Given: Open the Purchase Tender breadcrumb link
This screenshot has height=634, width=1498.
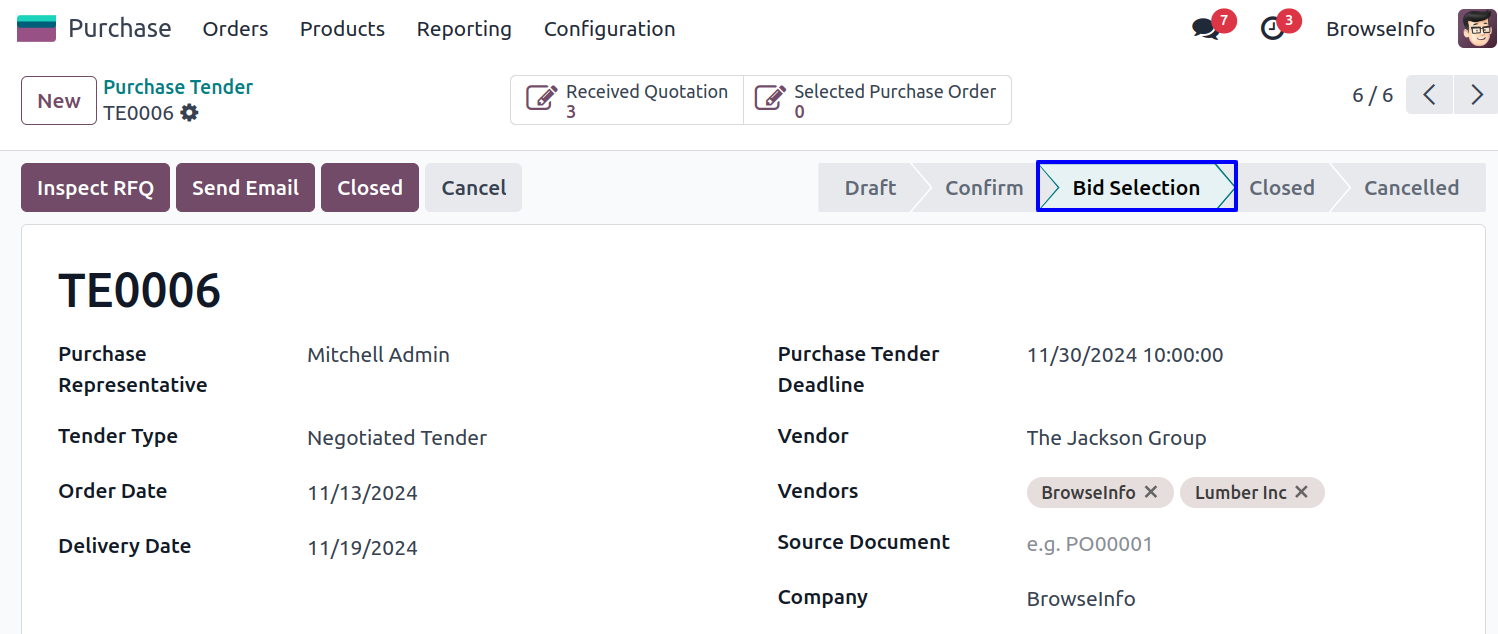Looking at the screenshot, I should click(178, 87).
